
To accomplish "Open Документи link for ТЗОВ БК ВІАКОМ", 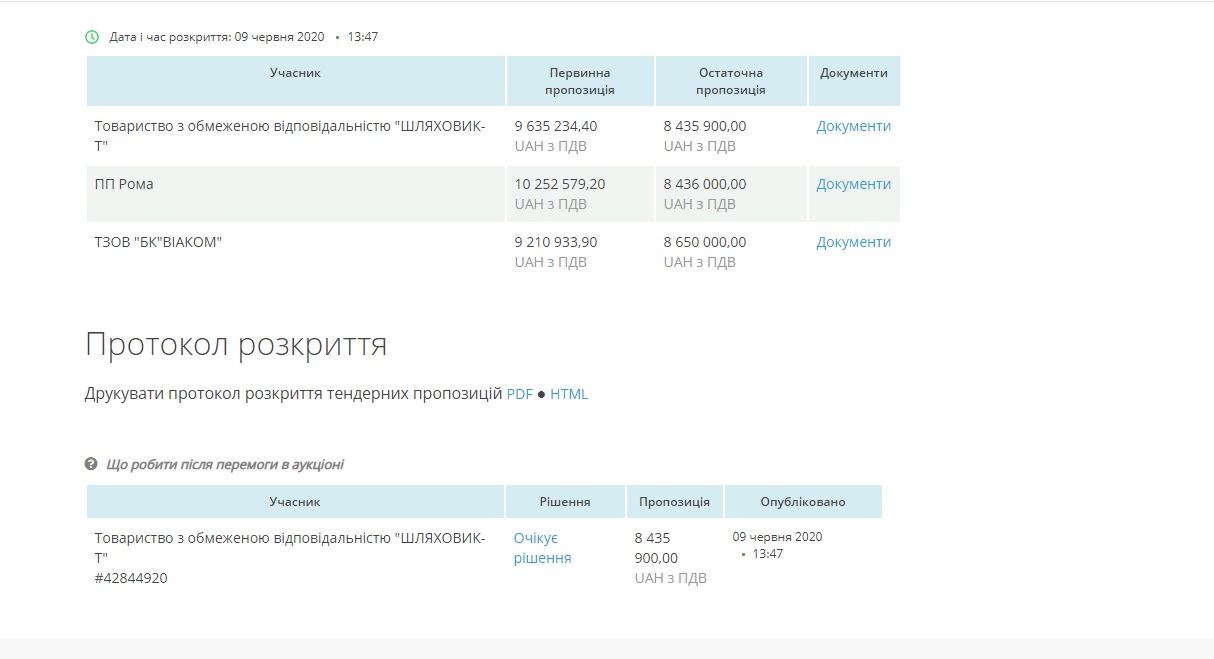I will (x=853, y=242).
